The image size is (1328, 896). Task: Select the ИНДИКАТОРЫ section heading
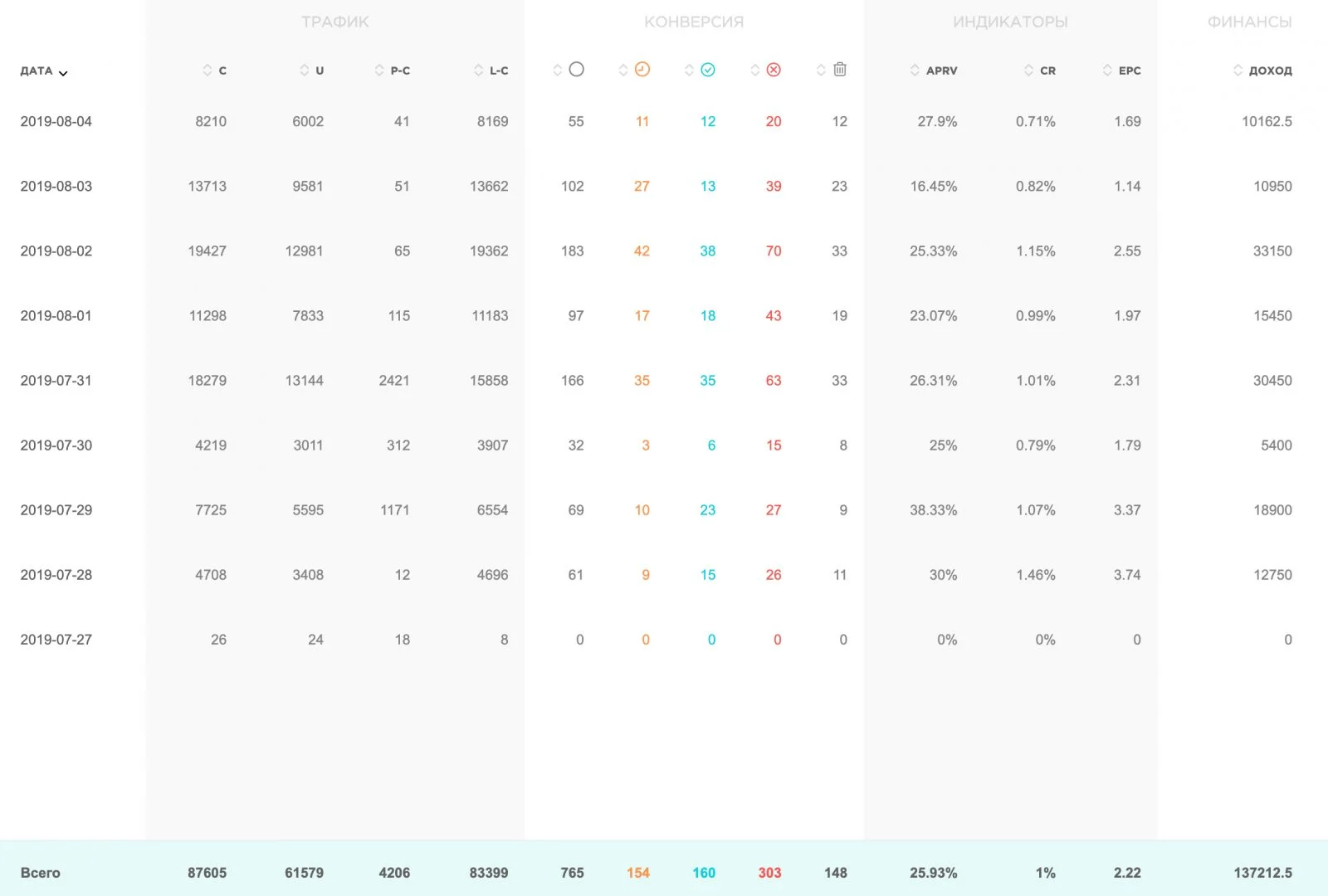1010,22
